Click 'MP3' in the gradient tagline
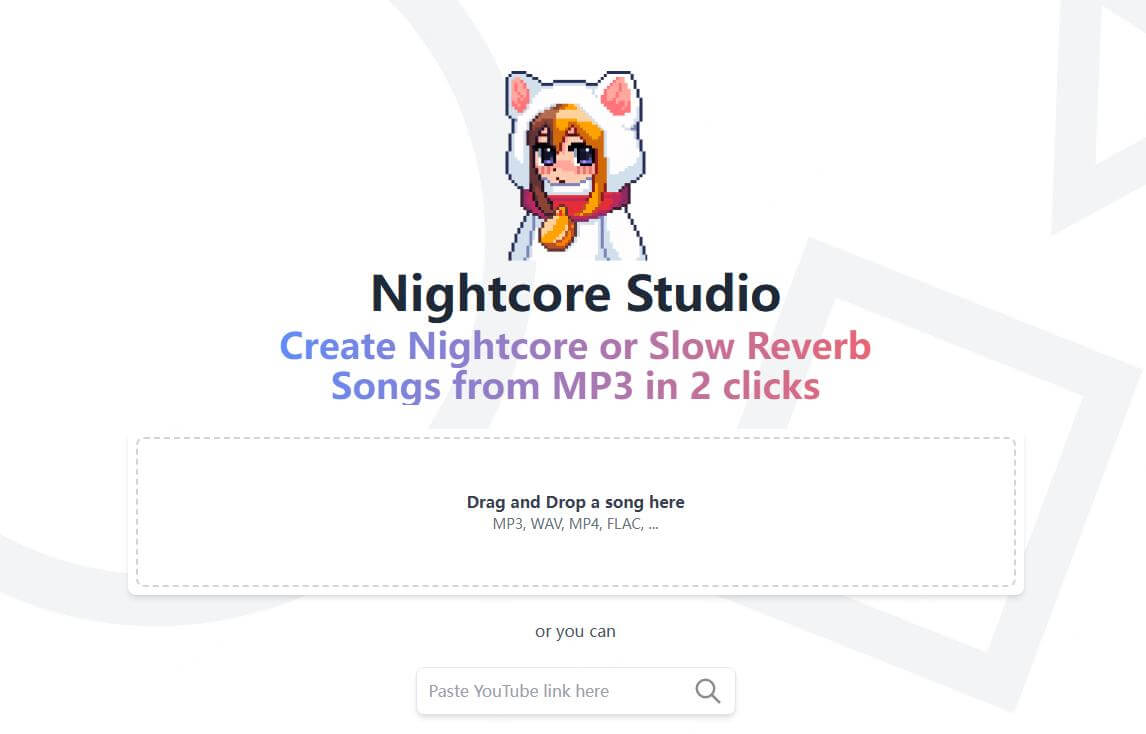1146x734 pixels. 592,386
